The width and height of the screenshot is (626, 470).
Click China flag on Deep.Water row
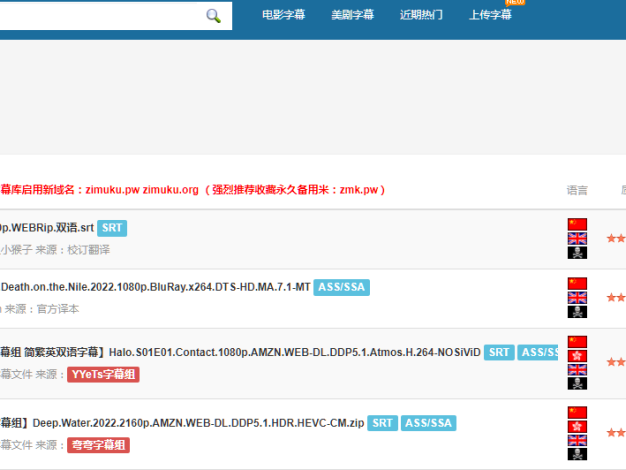coord(577,412)
